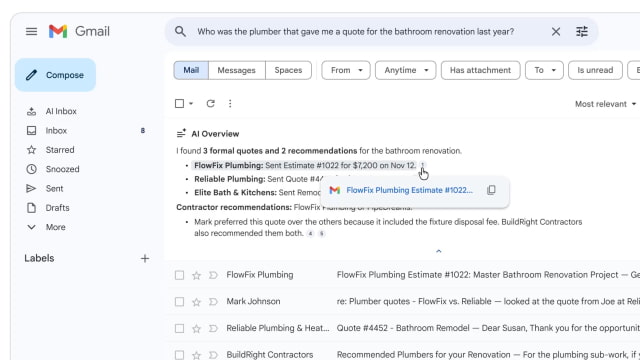The image size is (640, 360).
Task: Mark the Mark Johnson email as important
Action: pos(213,302)
